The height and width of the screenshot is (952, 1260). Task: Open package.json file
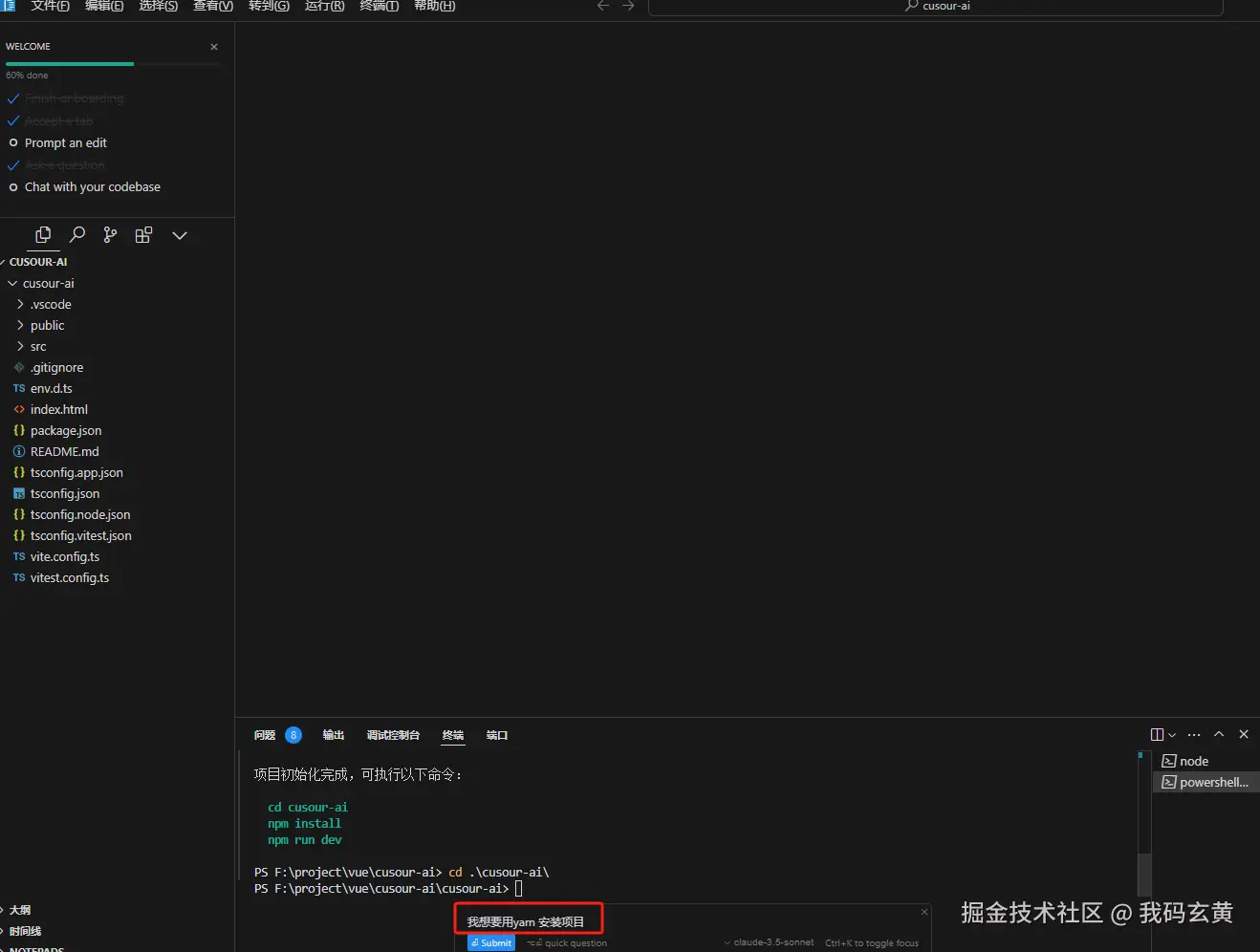tap(65, 431)
